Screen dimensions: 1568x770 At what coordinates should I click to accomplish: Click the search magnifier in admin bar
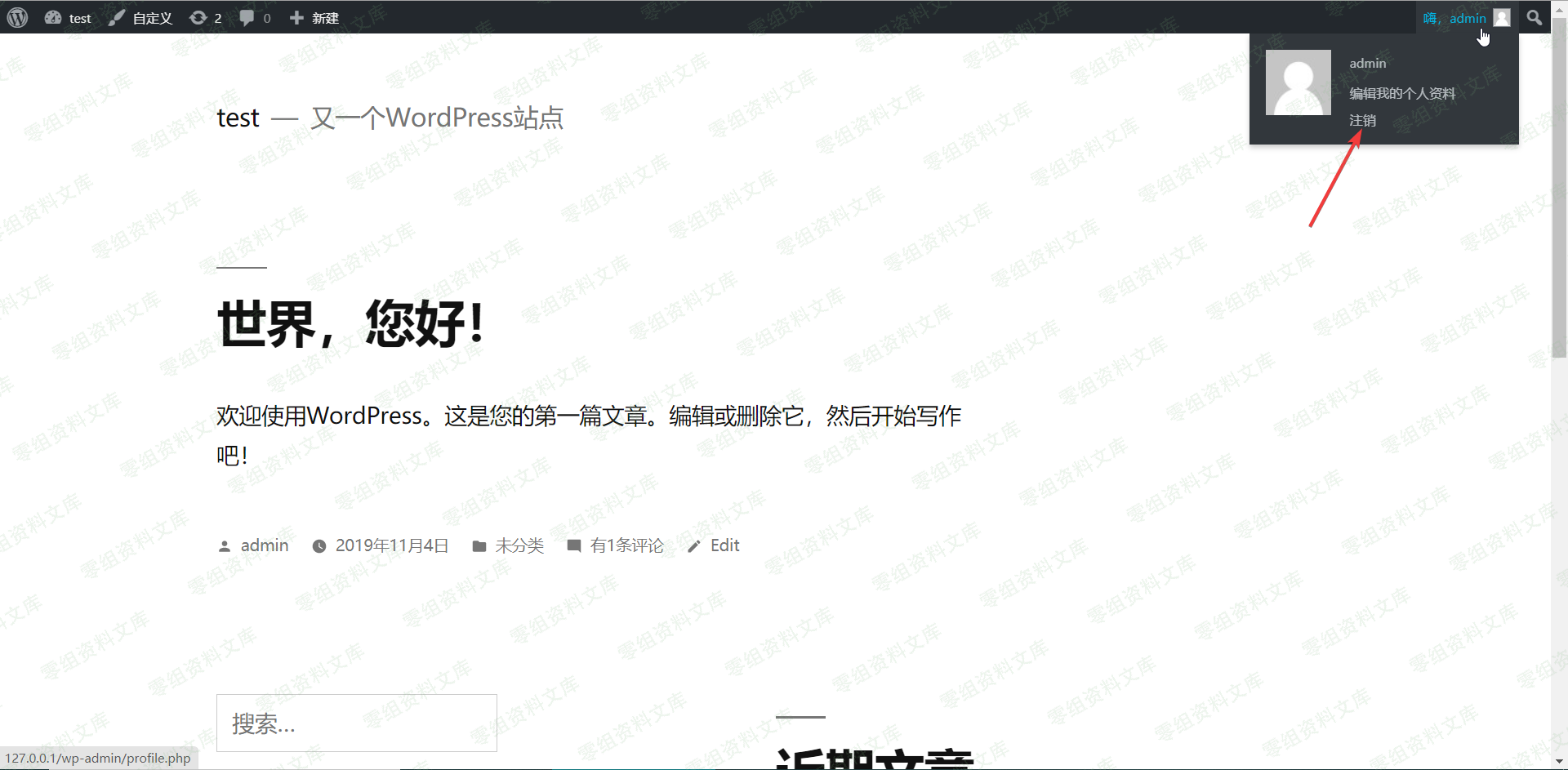point(1535,18)
